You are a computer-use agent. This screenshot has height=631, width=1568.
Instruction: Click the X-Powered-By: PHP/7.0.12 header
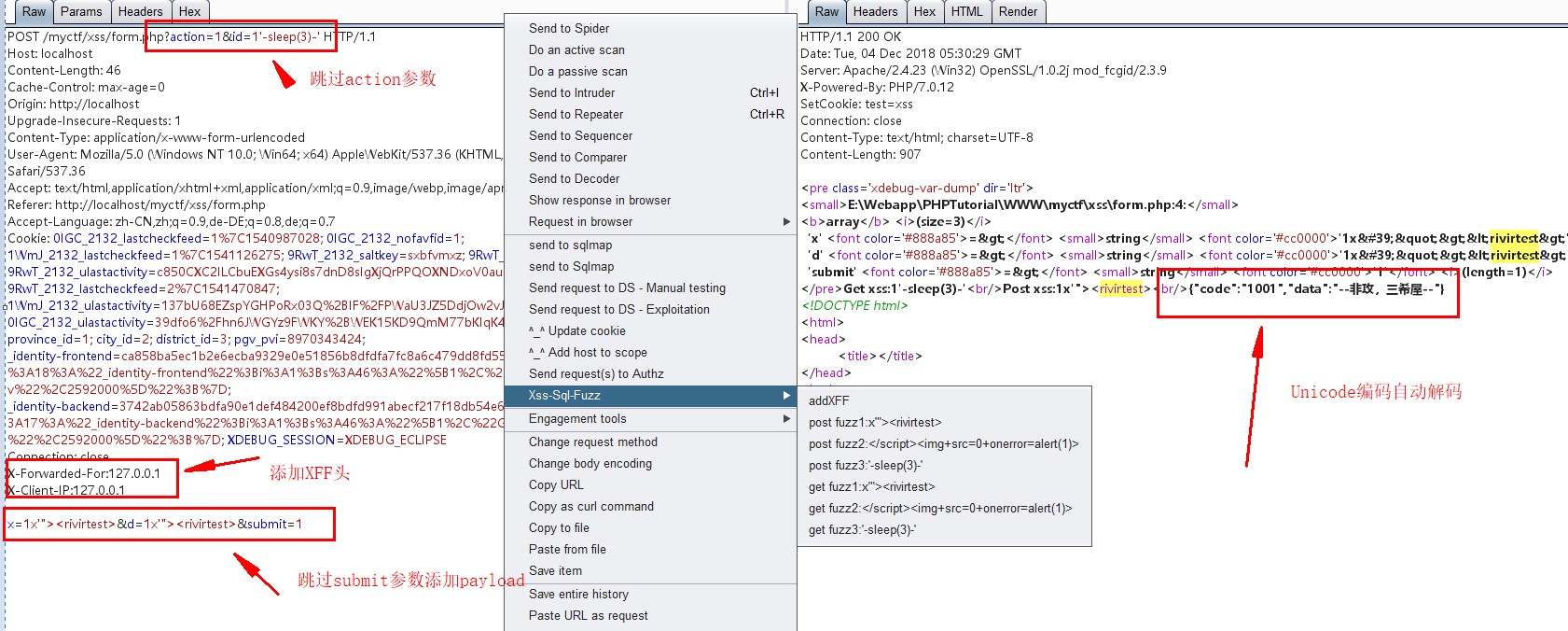pyautogui.click(x=877, y=87)
